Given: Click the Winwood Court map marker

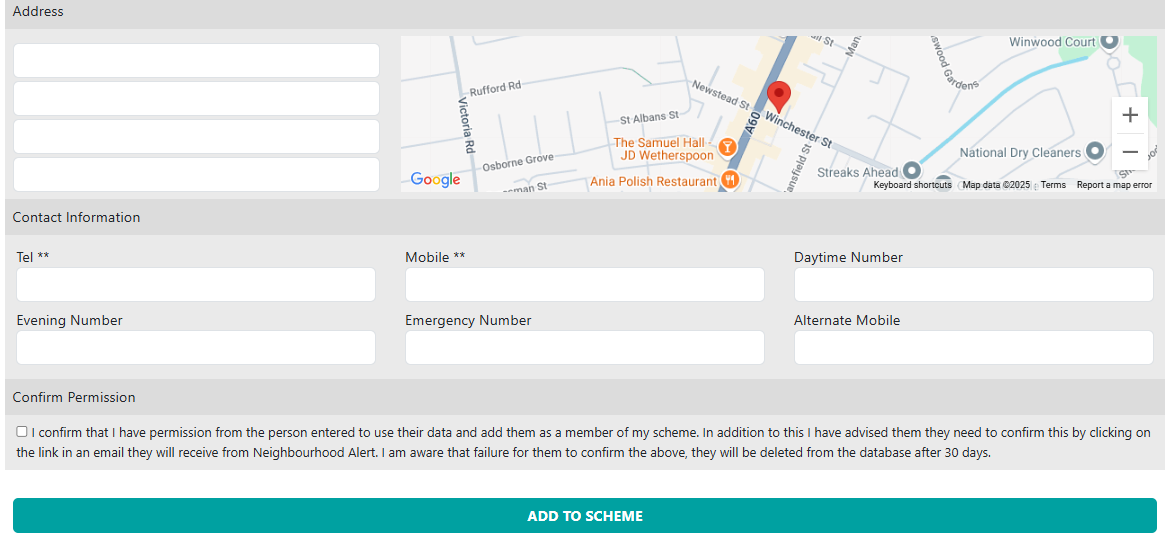Looking at the screenshot, I should pos(1109,42).
